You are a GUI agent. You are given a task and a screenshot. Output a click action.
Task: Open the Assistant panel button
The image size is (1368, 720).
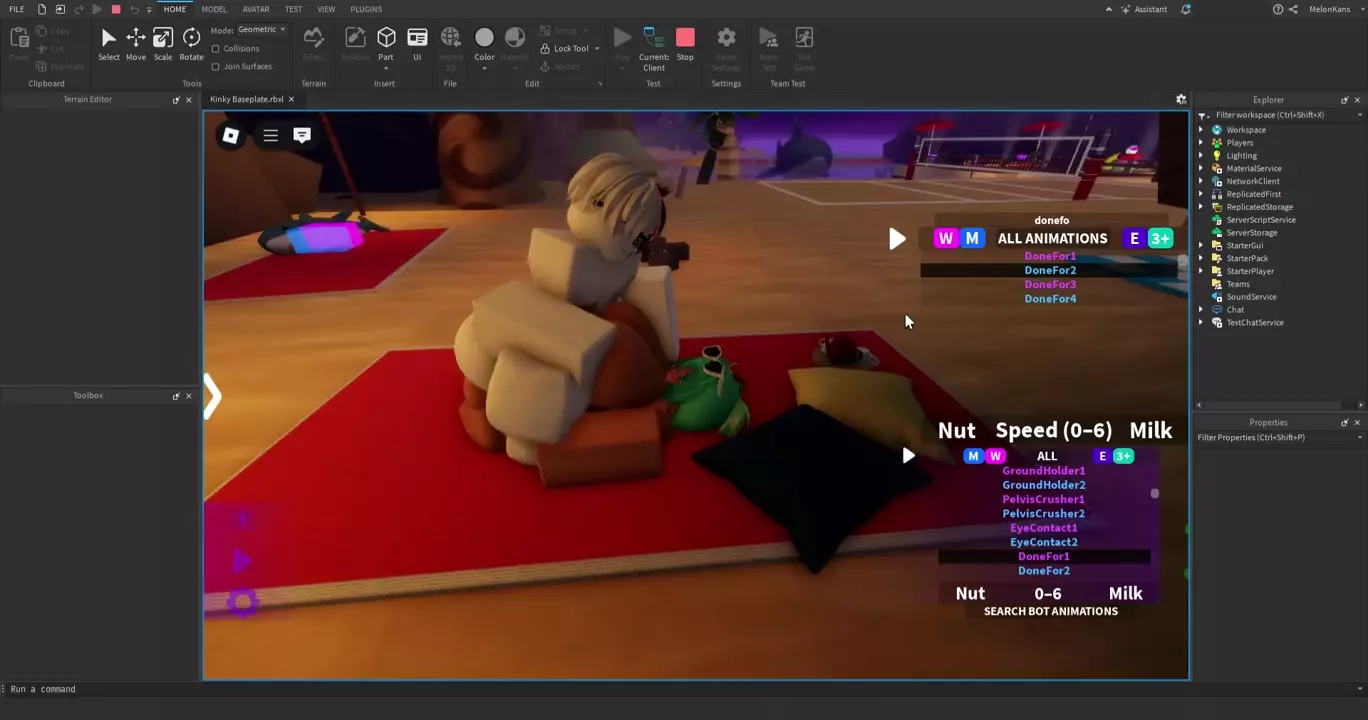1143,9
